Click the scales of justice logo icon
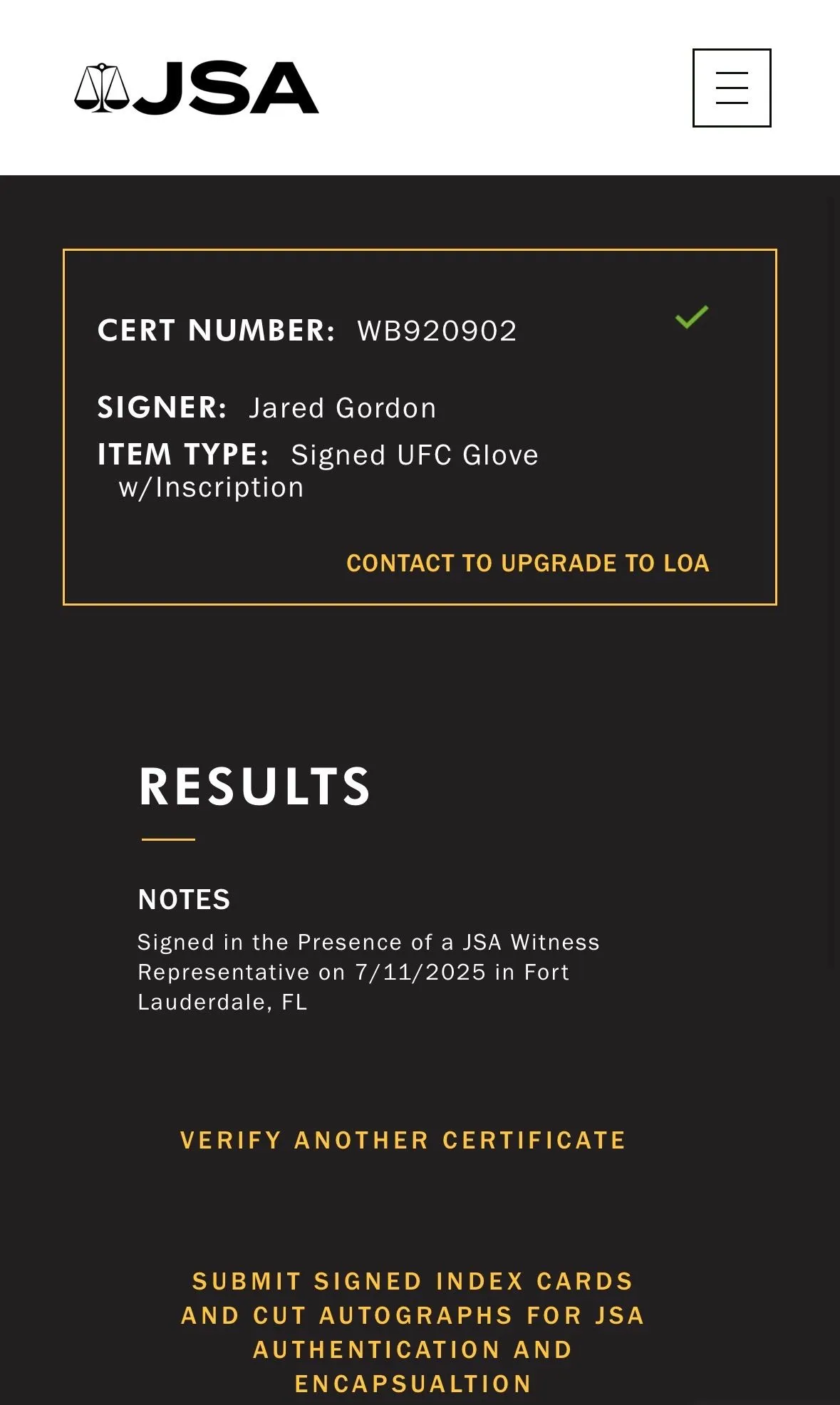The image size is (840, 1405). click(x=102, y=88)
